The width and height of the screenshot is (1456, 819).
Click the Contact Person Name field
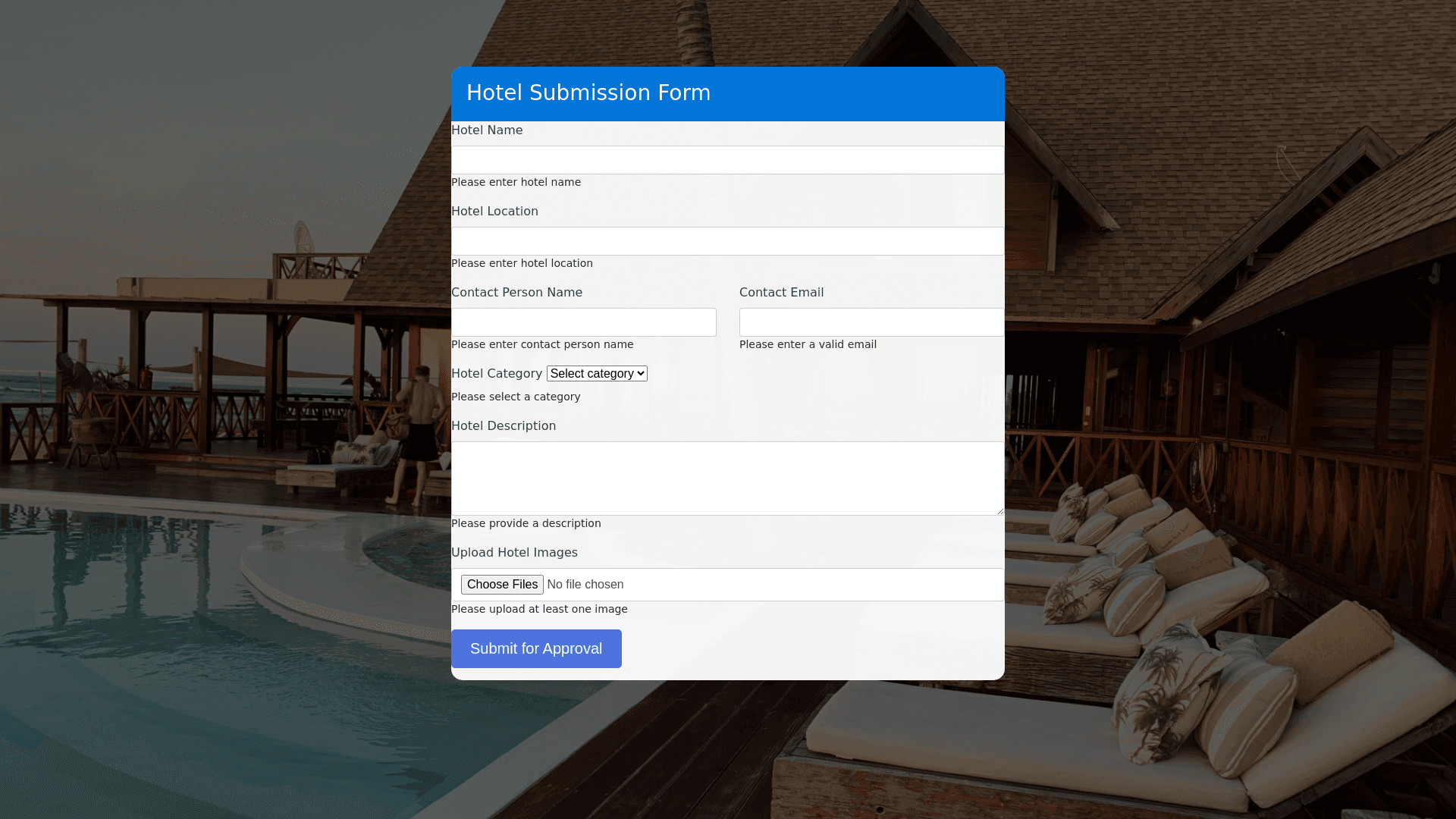click(x=583, y=322)
